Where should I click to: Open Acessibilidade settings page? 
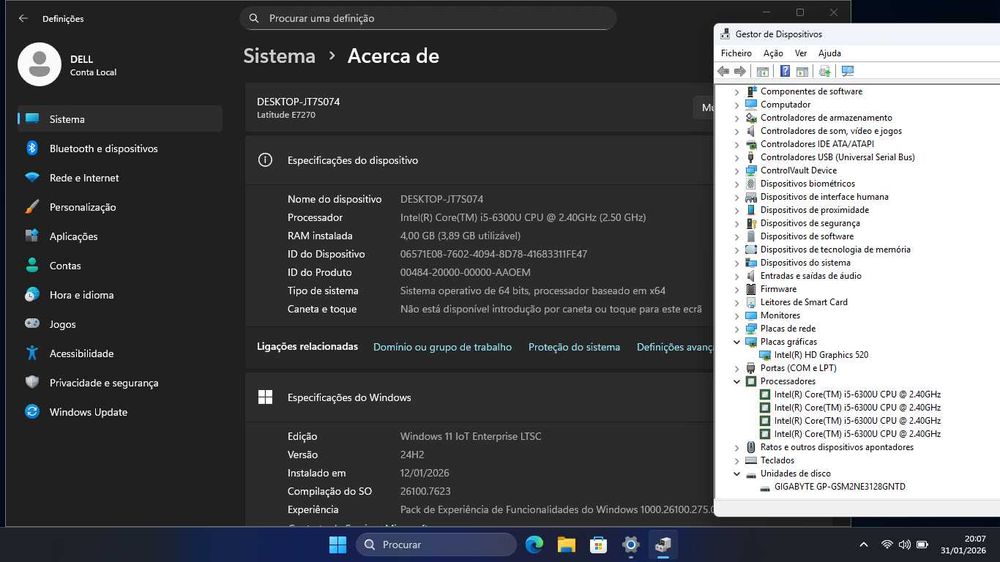click(x=120, y=354)
